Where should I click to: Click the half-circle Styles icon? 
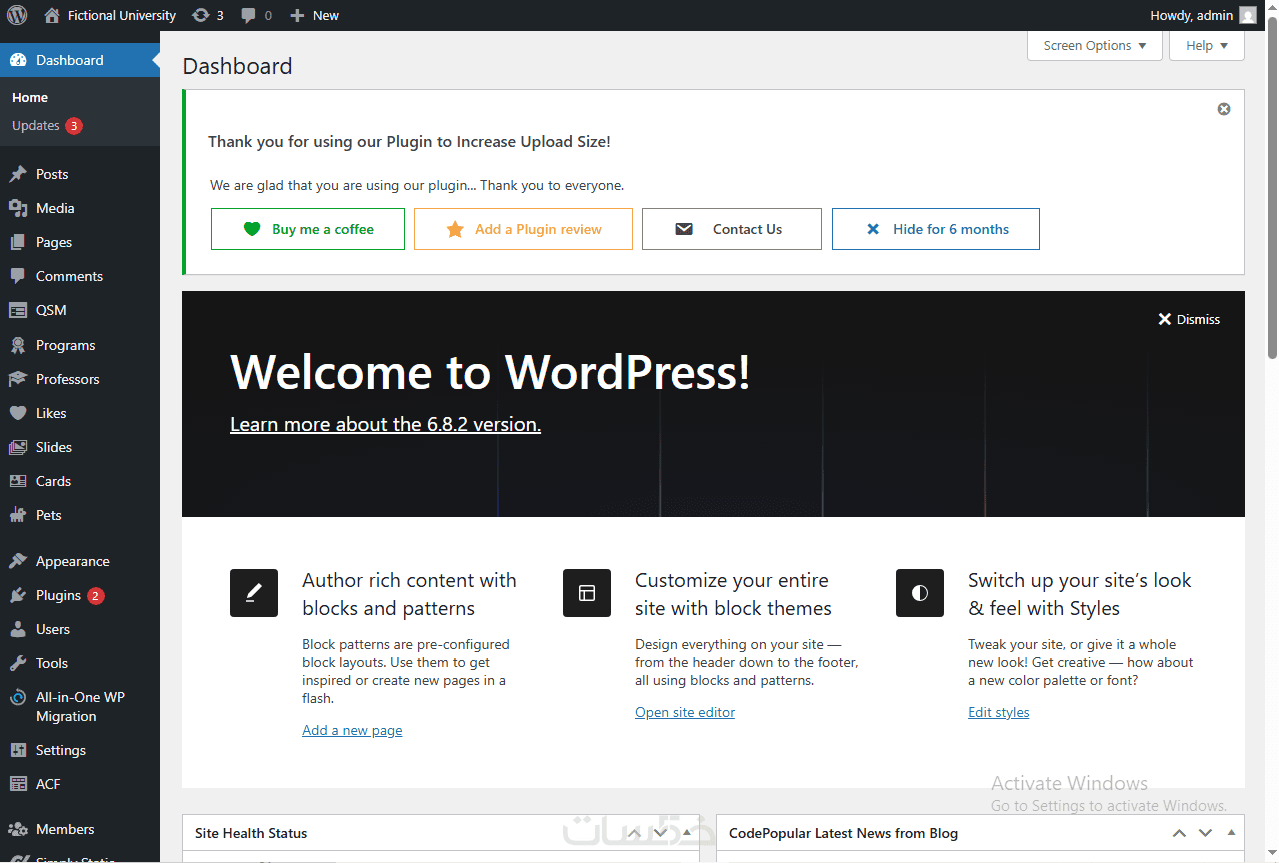(x=920, y=593)
